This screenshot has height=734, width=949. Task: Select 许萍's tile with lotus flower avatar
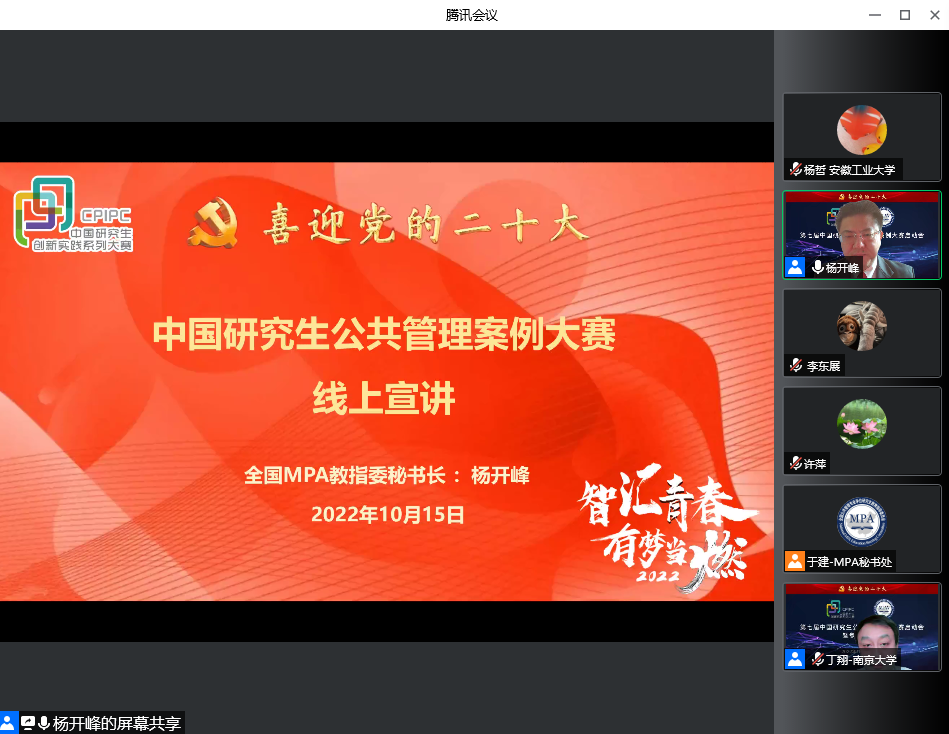tap(861, 424)
